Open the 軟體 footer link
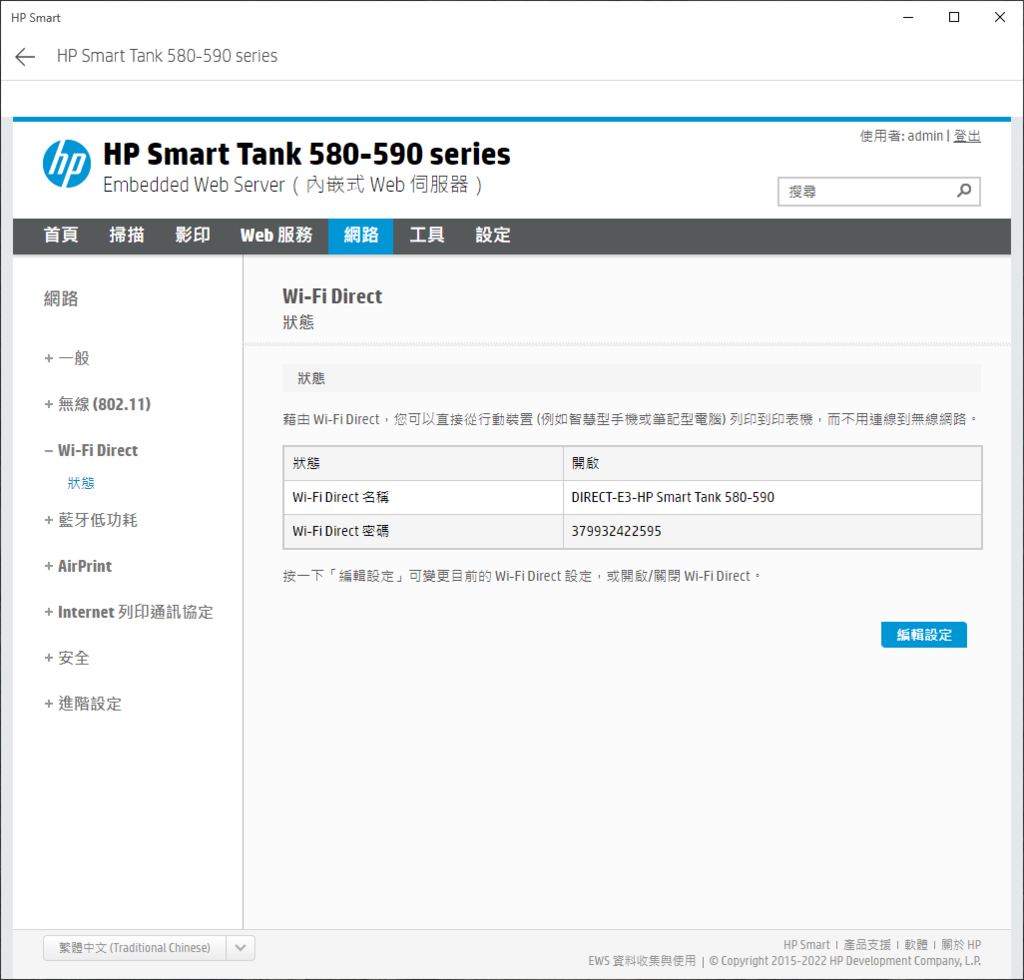Viewport: 1024px width, 980px height. coord(916,945)
